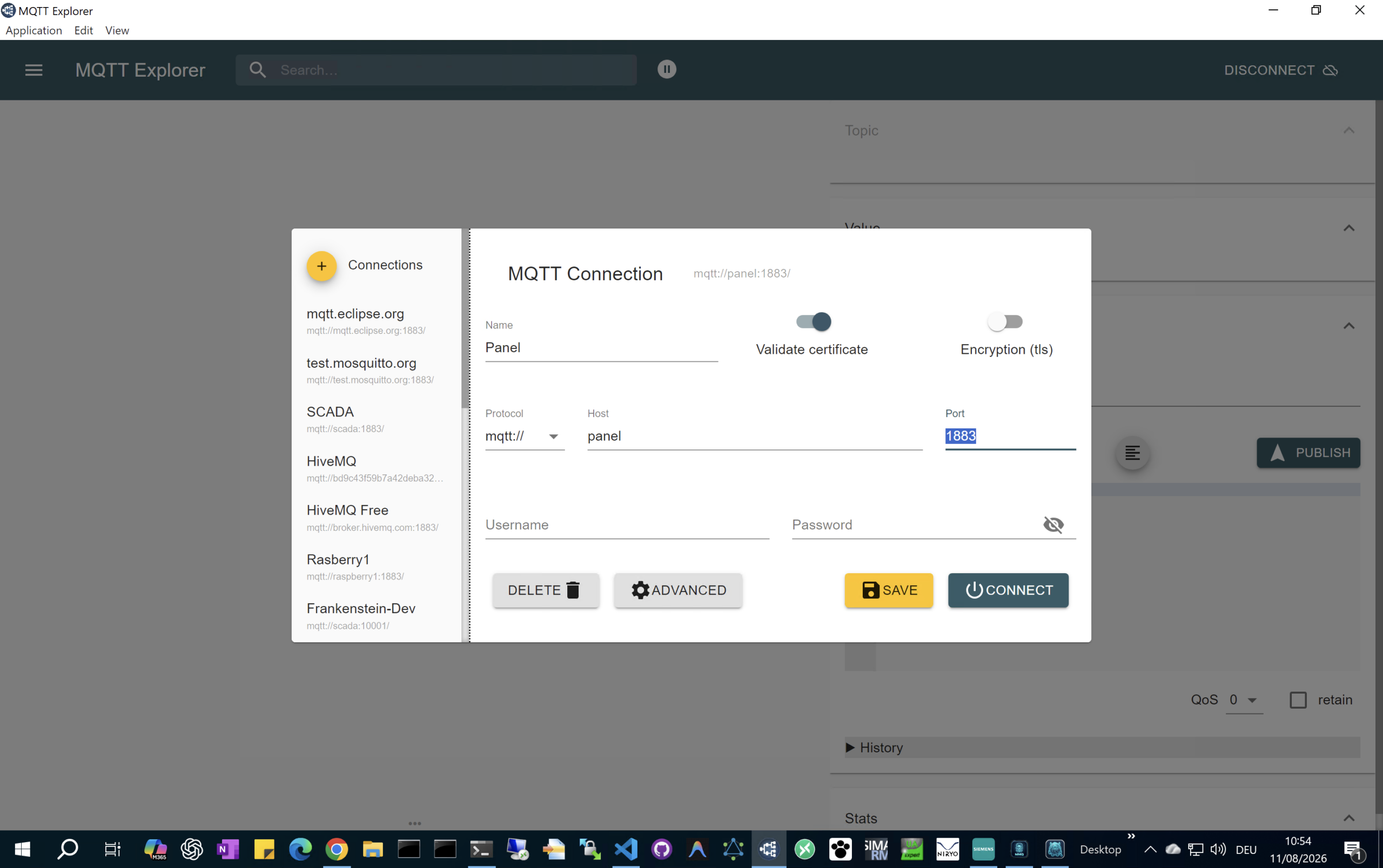Pause topic updates with the pause icon
The height and width of the screenshot is (868, 1383).
(x=667, y=70)
